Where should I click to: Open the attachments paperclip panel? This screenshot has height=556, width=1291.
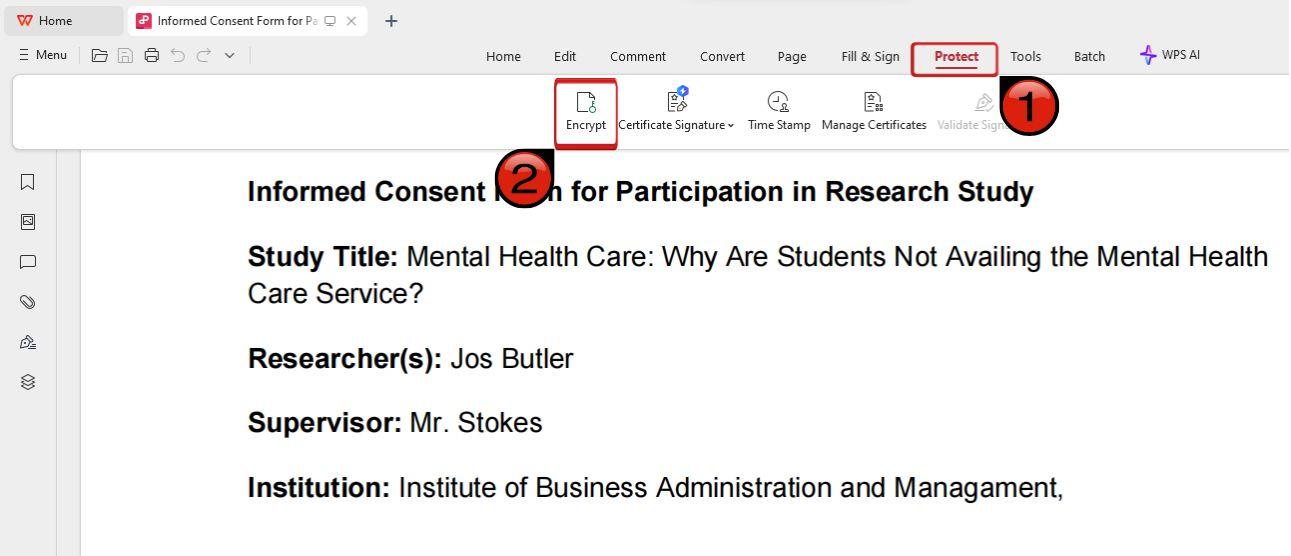28,302
